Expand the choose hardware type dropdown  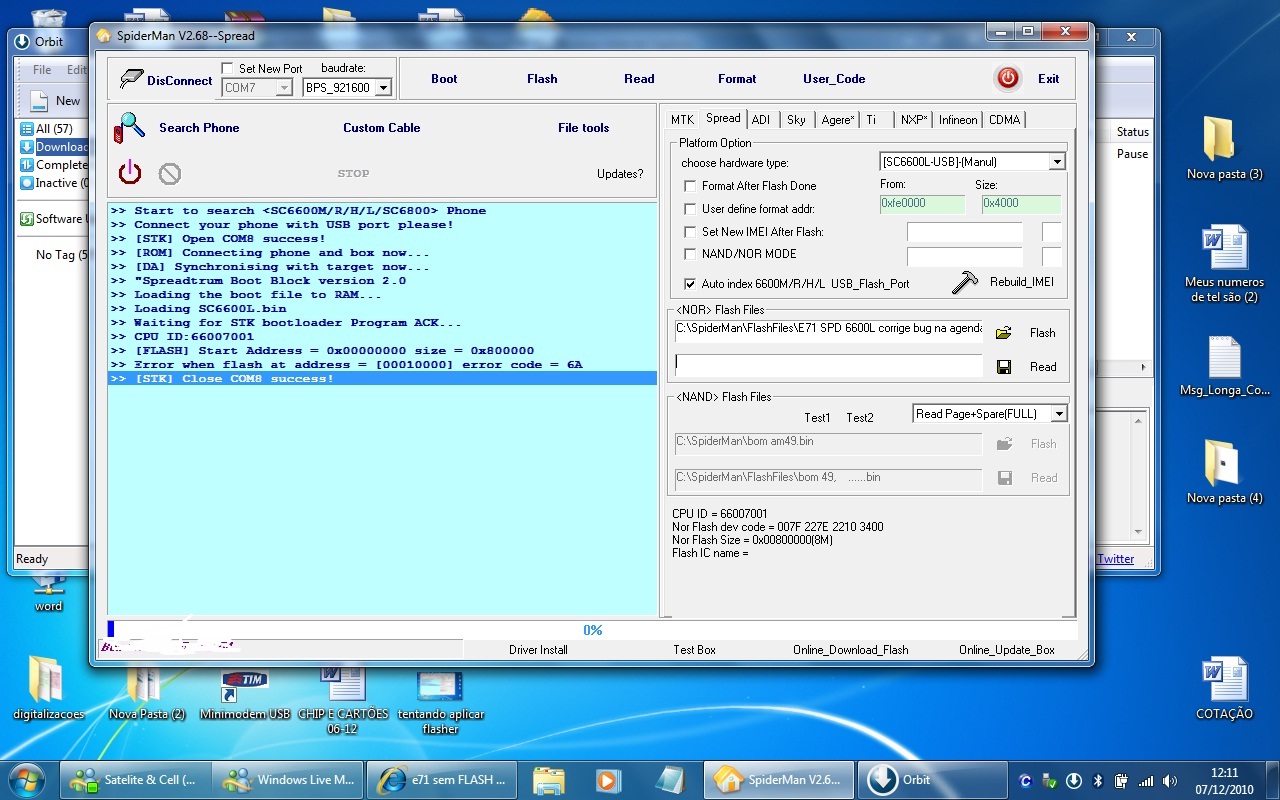click(1057, 161)
